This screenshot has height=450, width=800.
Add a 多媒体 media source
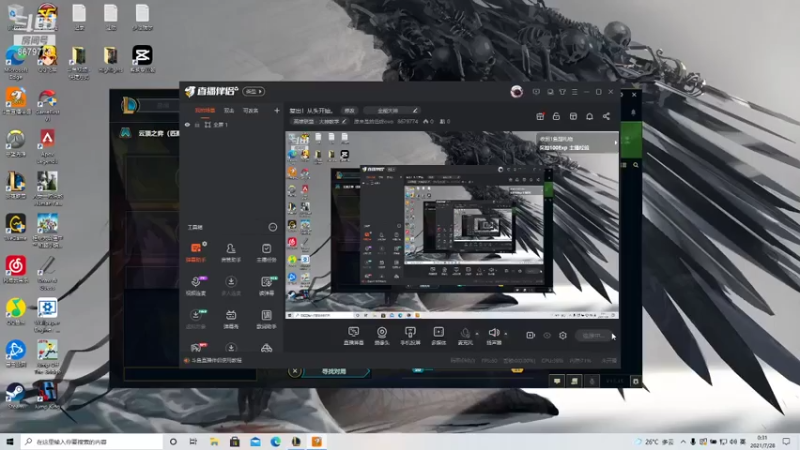[x=438, y=336]
